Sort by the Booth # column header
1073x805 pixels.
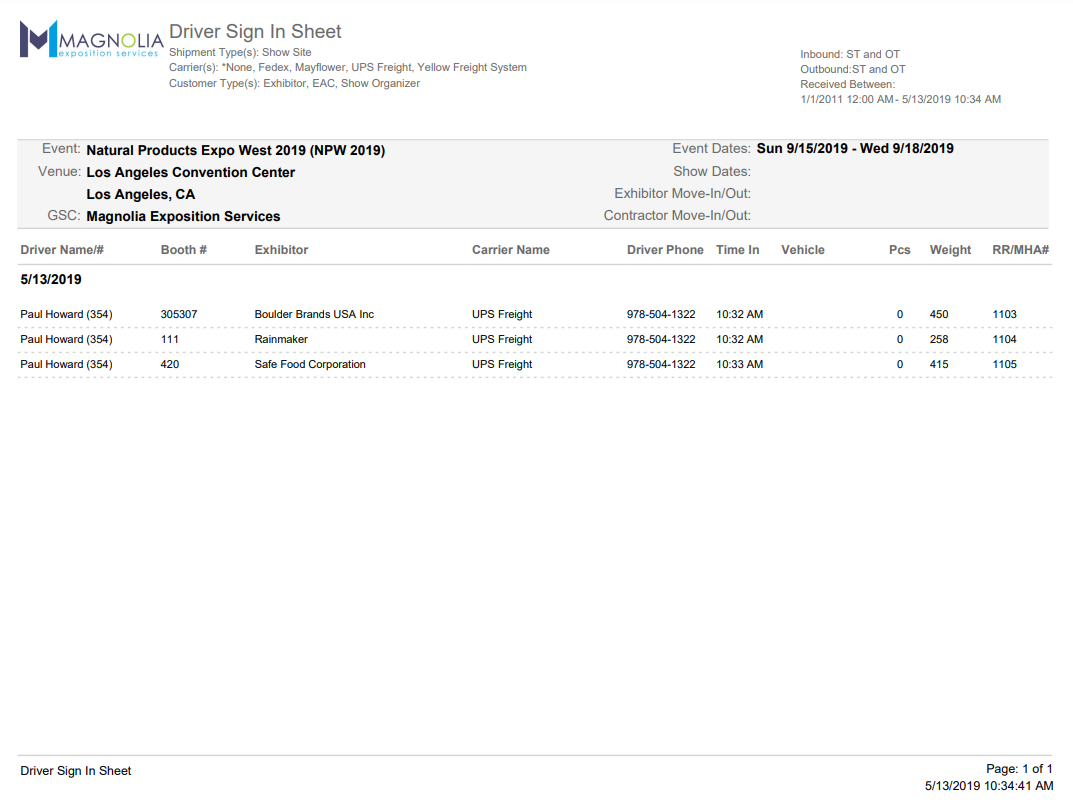(184, 249)
